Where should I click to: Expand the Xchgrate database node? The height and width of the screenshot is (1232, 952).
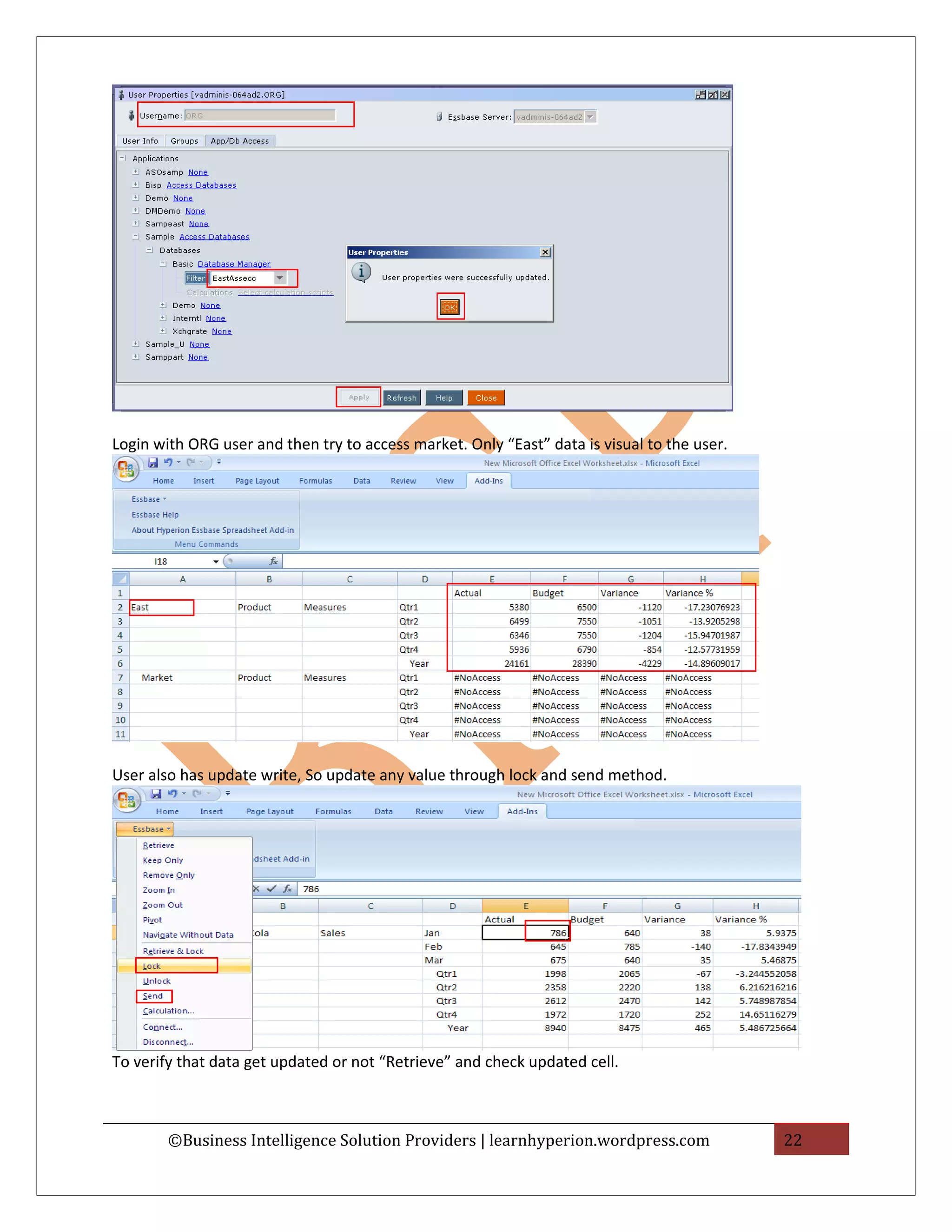pyautogui.click(x=163, y=331)
